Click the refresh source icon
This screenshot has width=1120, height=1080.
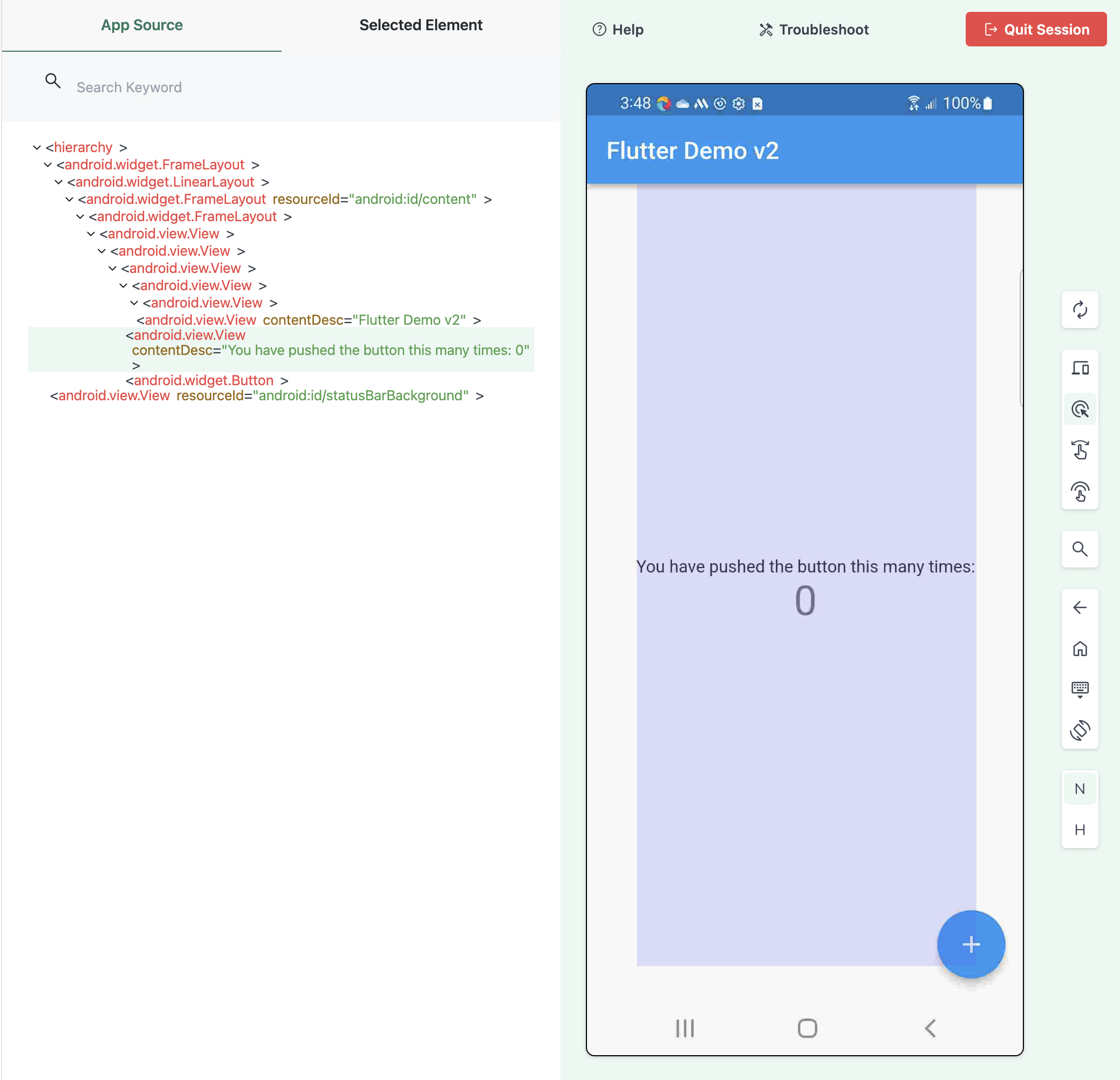(x=1080, y=310)
